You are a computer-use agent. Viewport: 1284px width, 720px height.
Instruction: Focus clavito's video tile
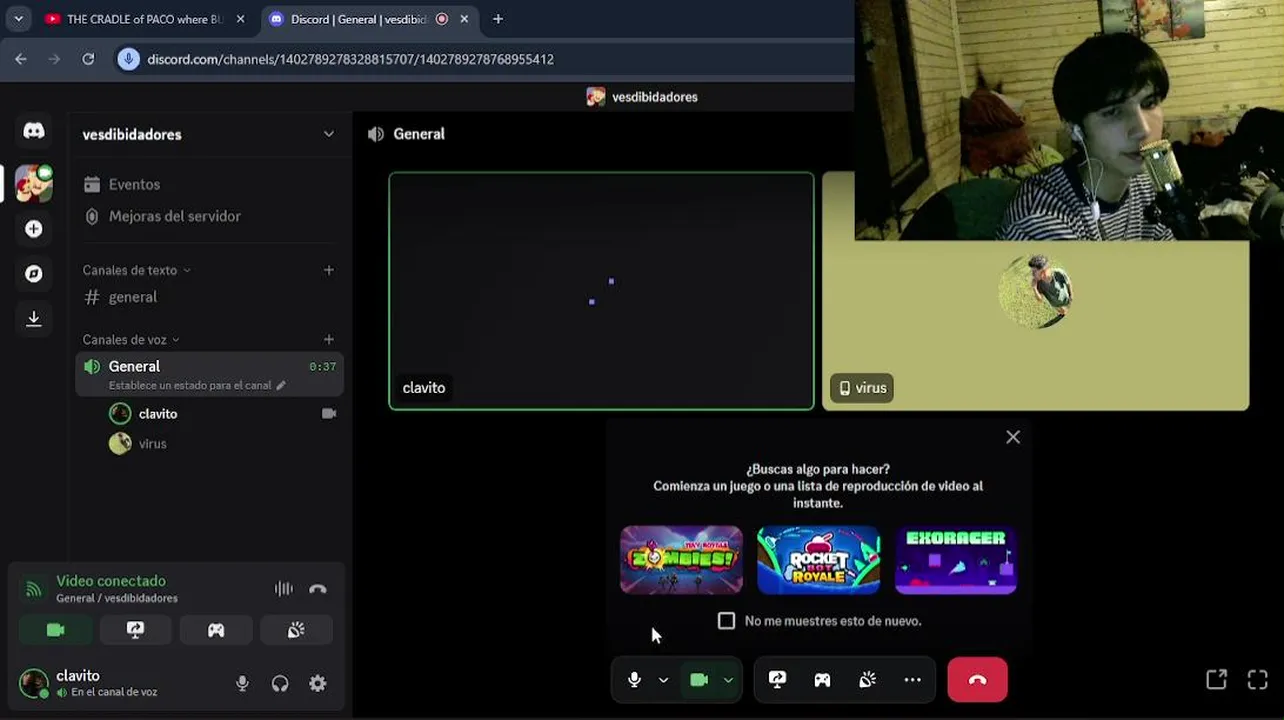(601, 291)
